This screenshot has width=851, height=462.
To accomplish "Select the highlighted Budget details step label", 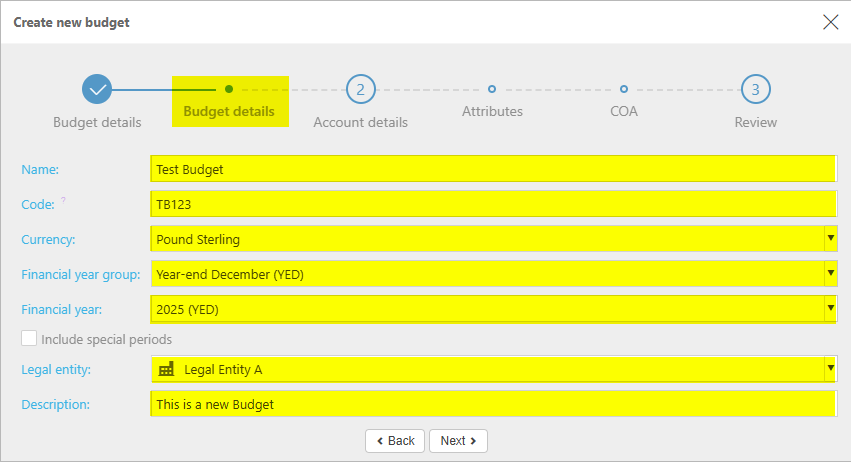I will pos(229,112).
